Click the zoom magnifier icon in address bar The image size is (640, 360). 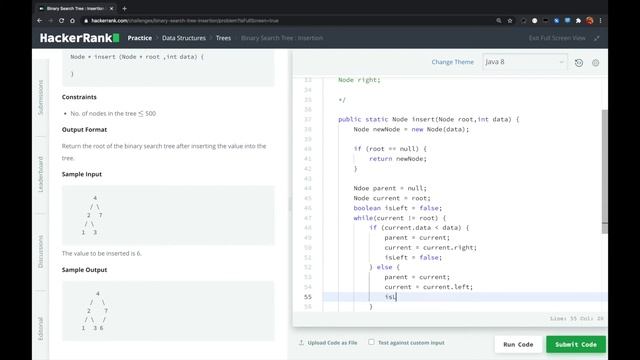point(498,20)
